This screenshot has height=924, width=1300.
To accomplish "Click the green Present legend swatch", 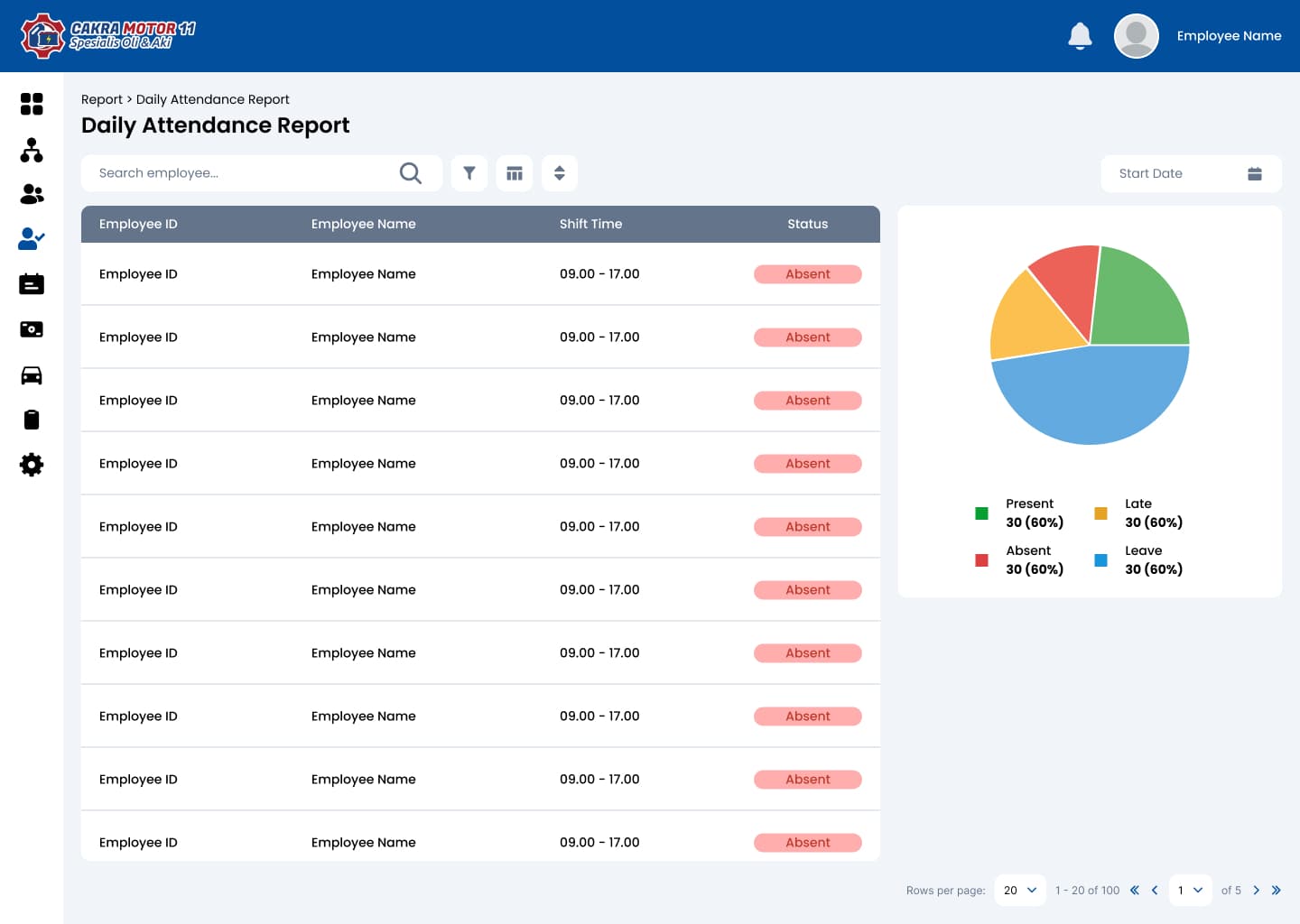I will point(982,513).
